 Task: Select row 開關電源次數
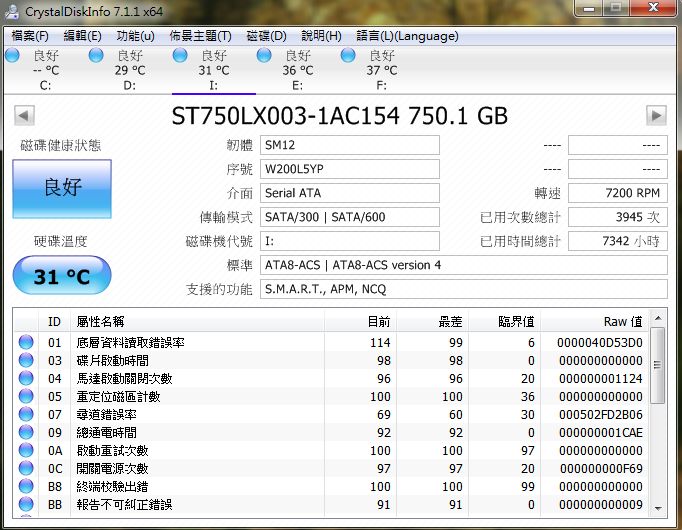point(331,469)
